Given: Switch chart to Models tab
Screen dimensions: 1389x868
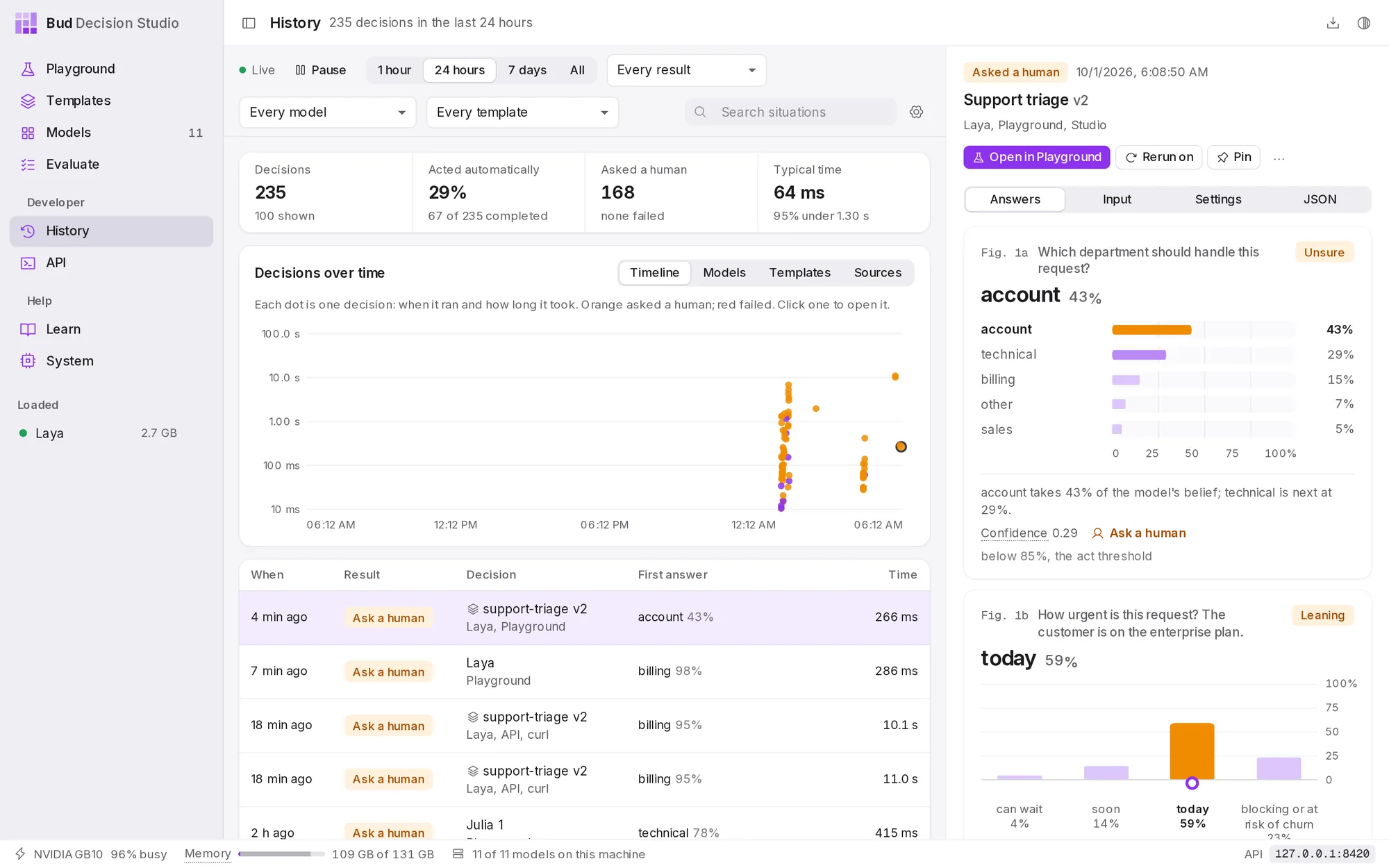Looking at the screenshot, I should click(724, 273).
